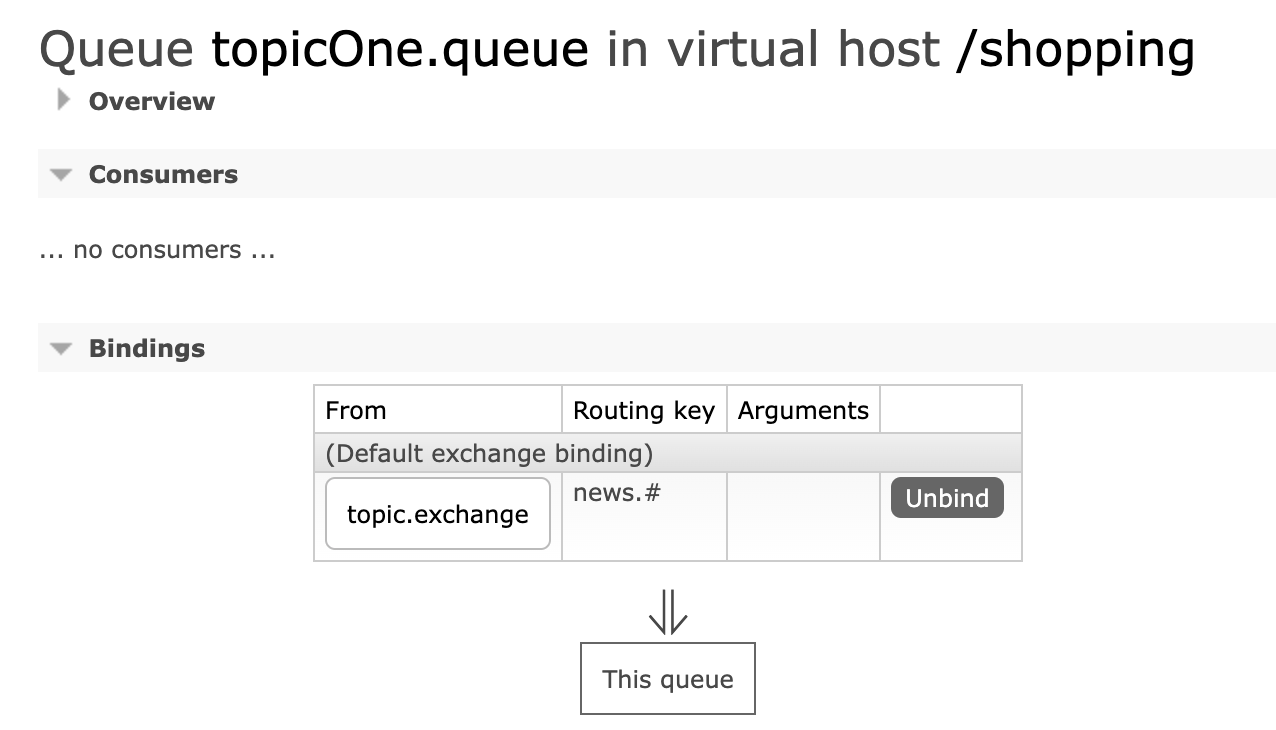Select the Default exchange binding row
The height and width of the screenshot is (730, 1276).
668,453
